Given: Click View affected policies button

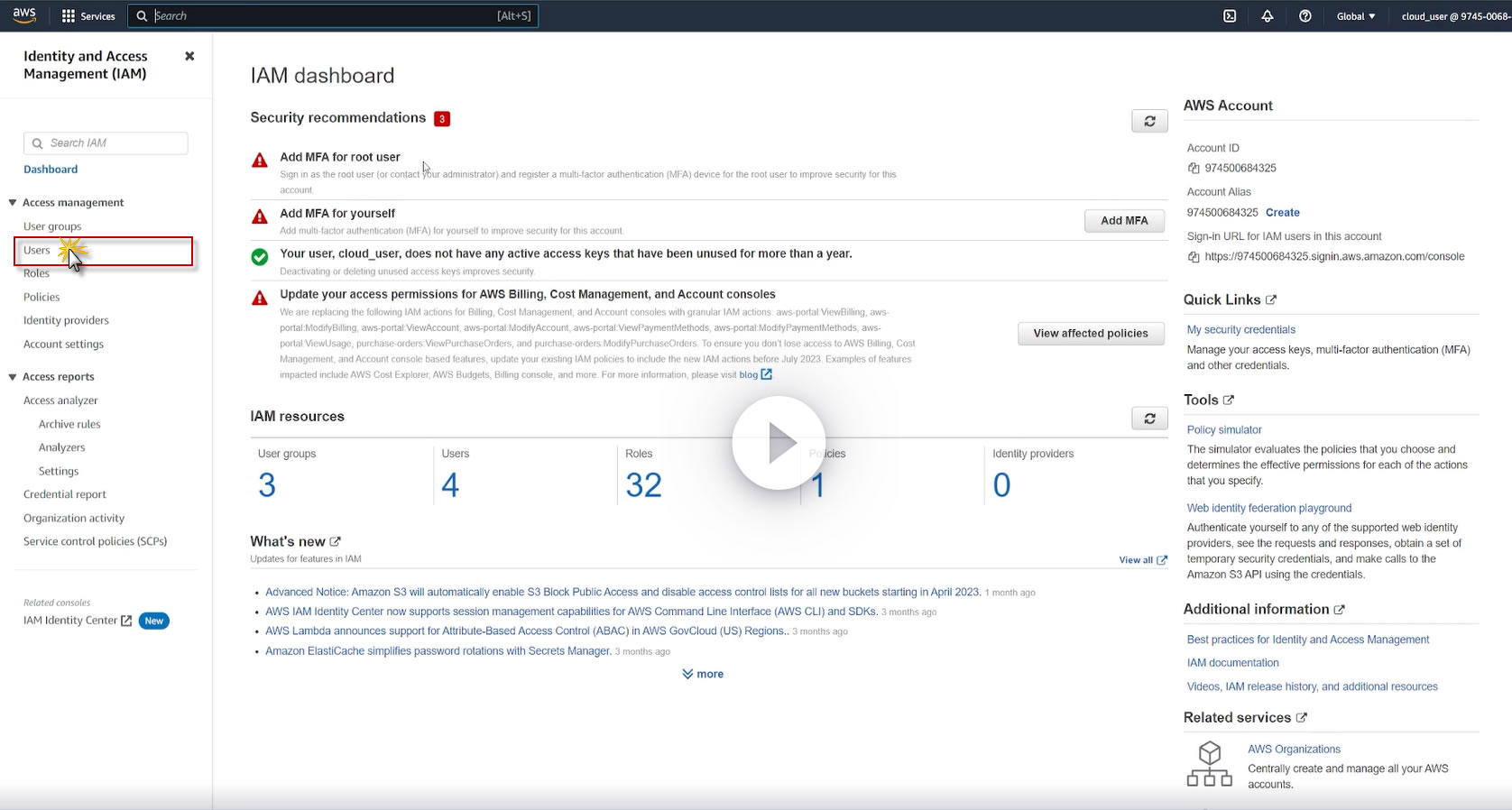Looking at the screenshot, I should coord(1091,334).
